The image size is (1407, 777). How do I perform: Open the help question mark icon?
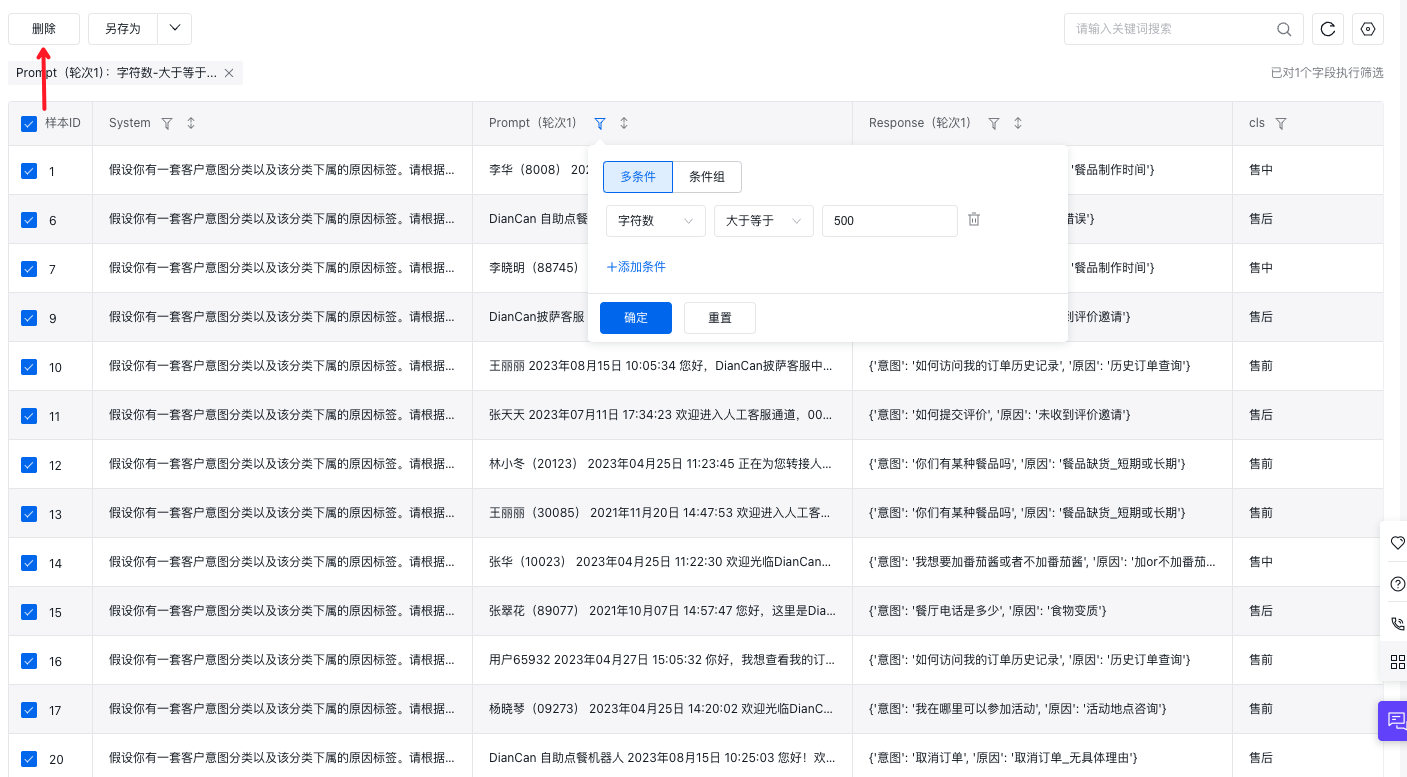[1397, 583]
